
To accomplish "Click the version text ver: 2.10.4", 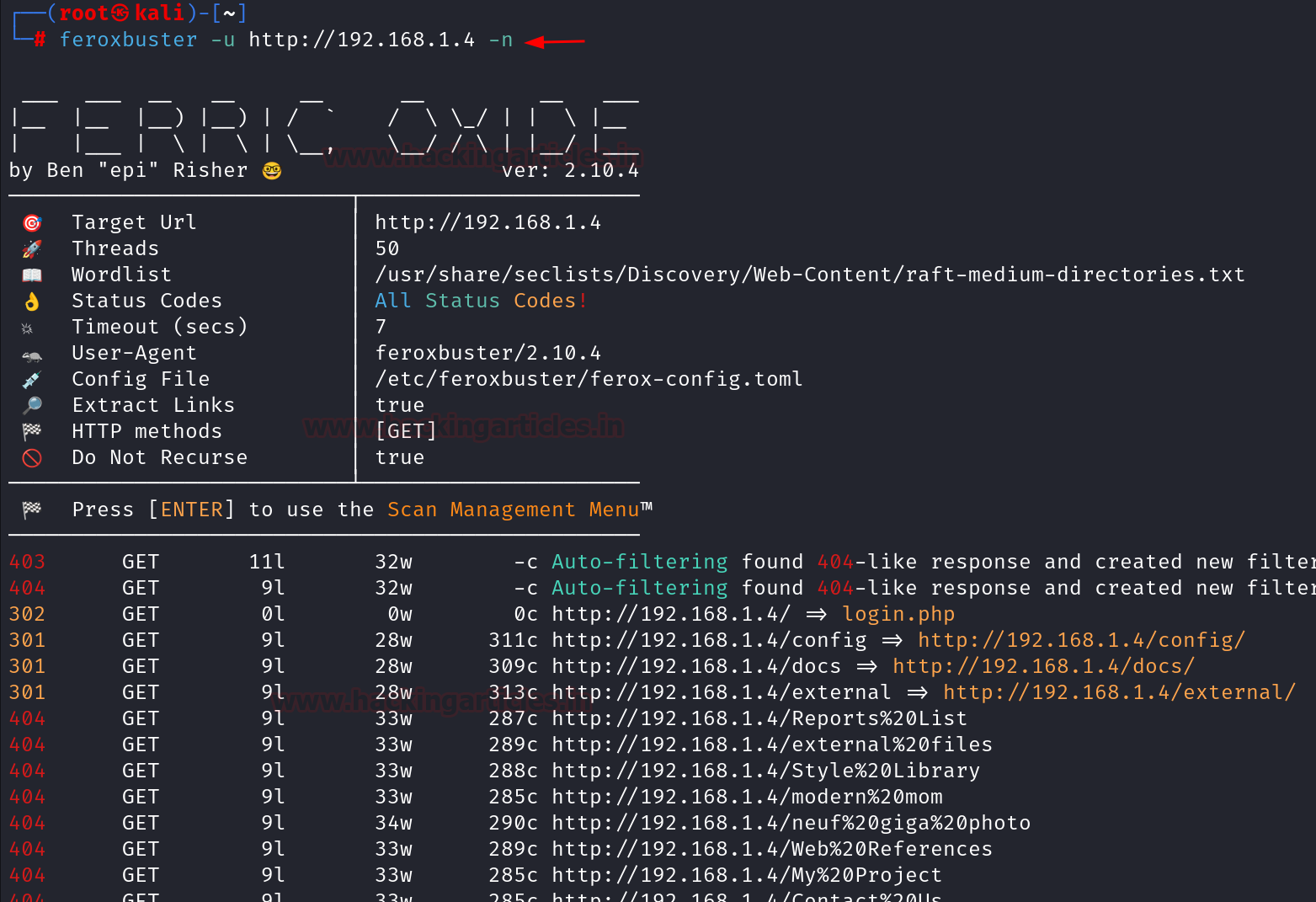I will click(570, 171).
